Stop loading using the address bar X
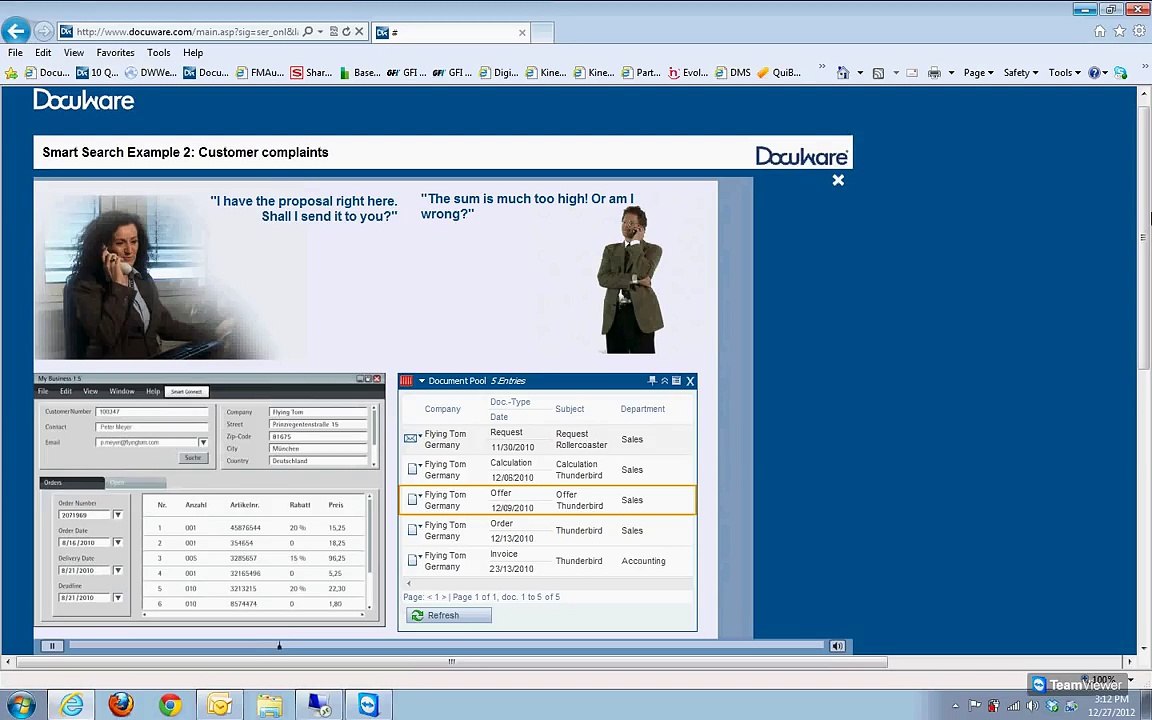Image resolution: width=1152 pixels, height=720 pixels. [359, 32]
